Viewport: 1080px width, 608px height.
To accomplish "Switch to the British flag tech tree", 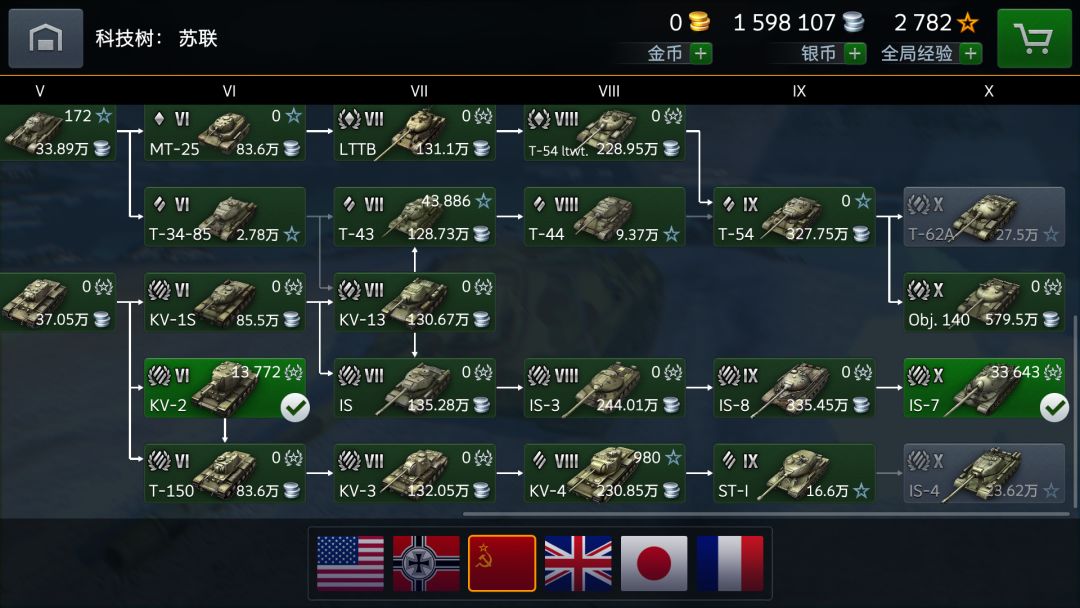I will click(x=578, y=563).
